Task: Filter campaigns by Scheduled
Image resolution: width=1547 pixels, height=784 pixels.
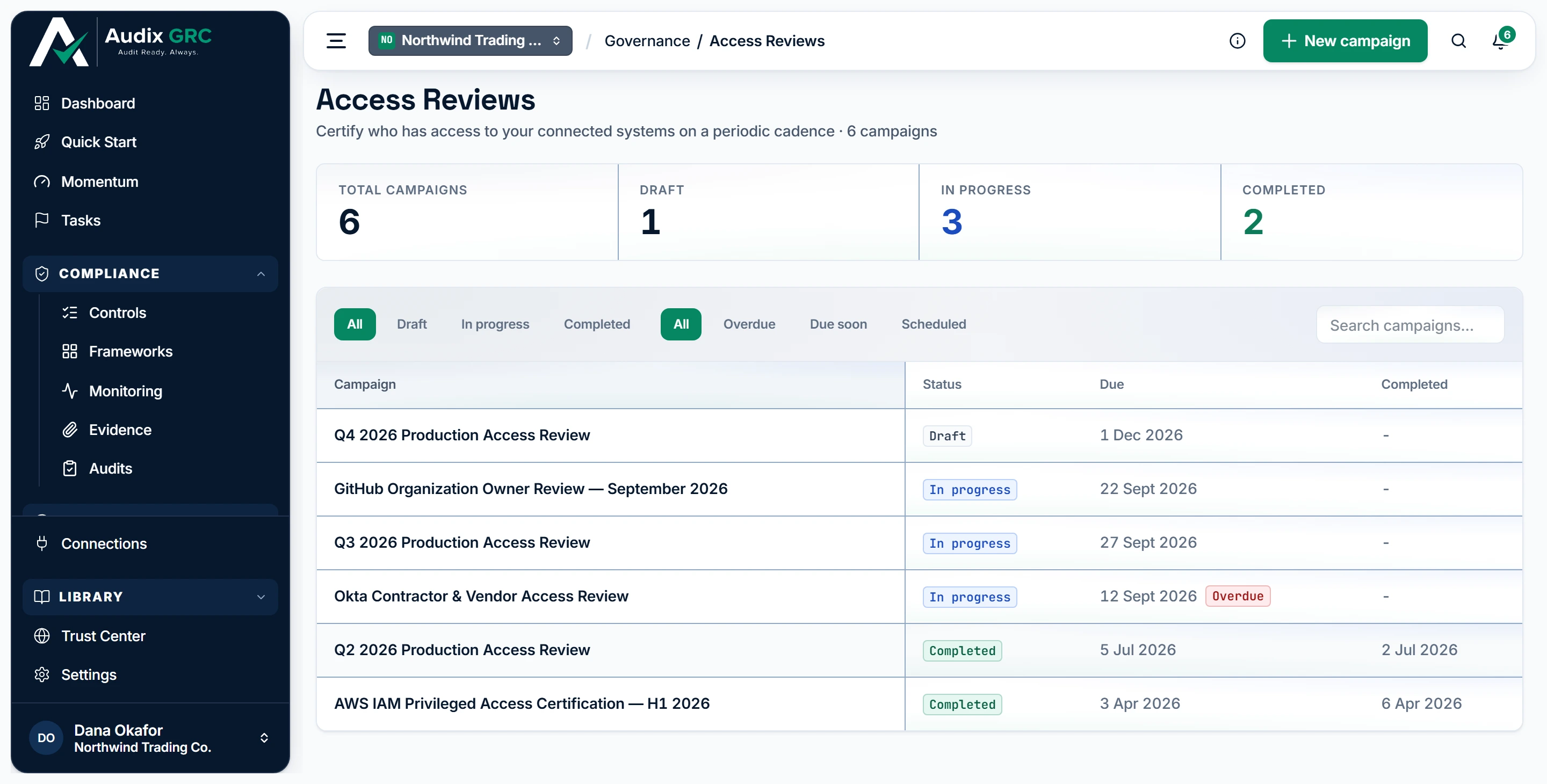Action: [934, 324]
